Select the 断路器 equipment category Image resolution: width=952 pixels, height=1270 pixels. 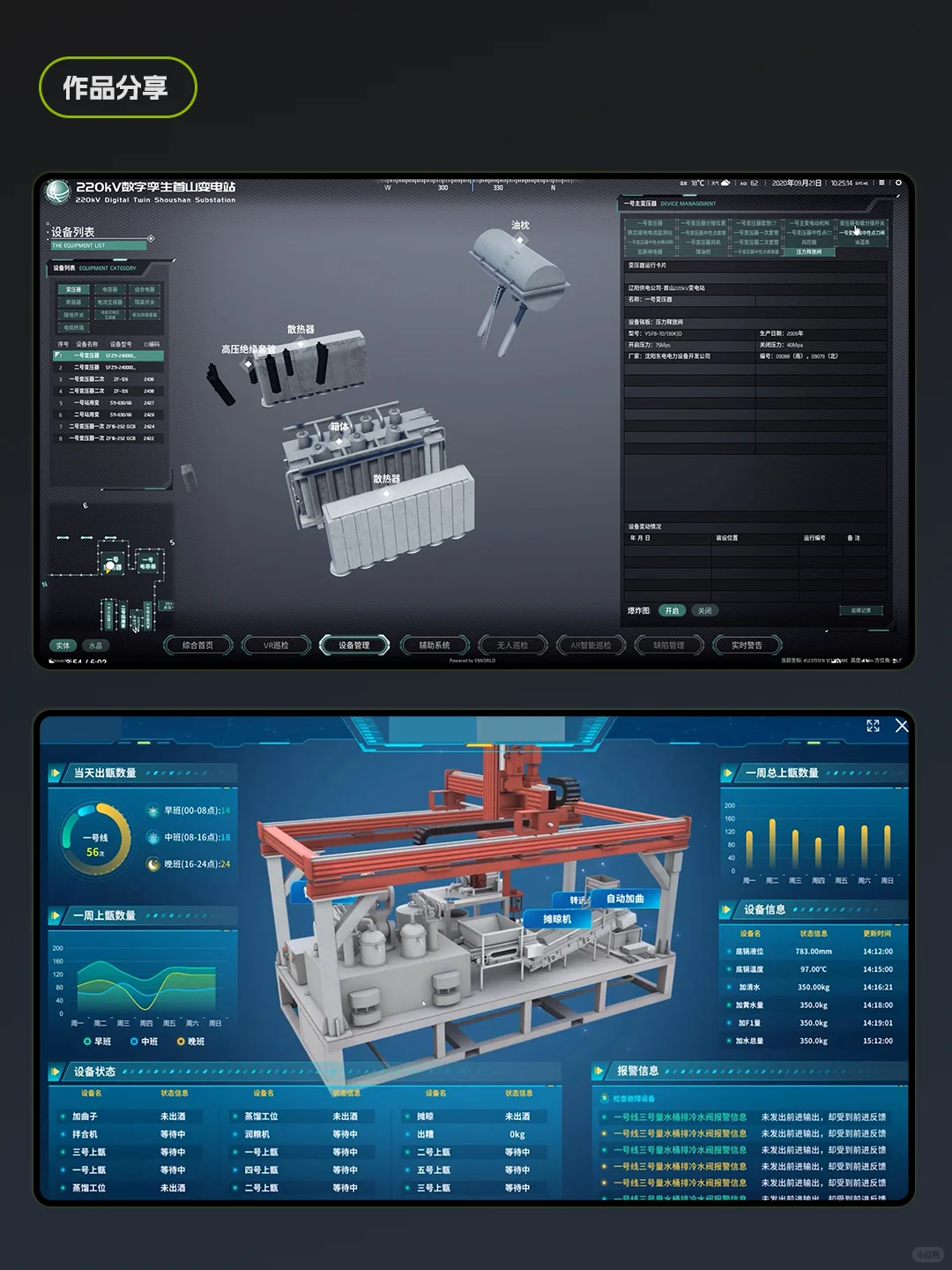(x=74, y=302)
